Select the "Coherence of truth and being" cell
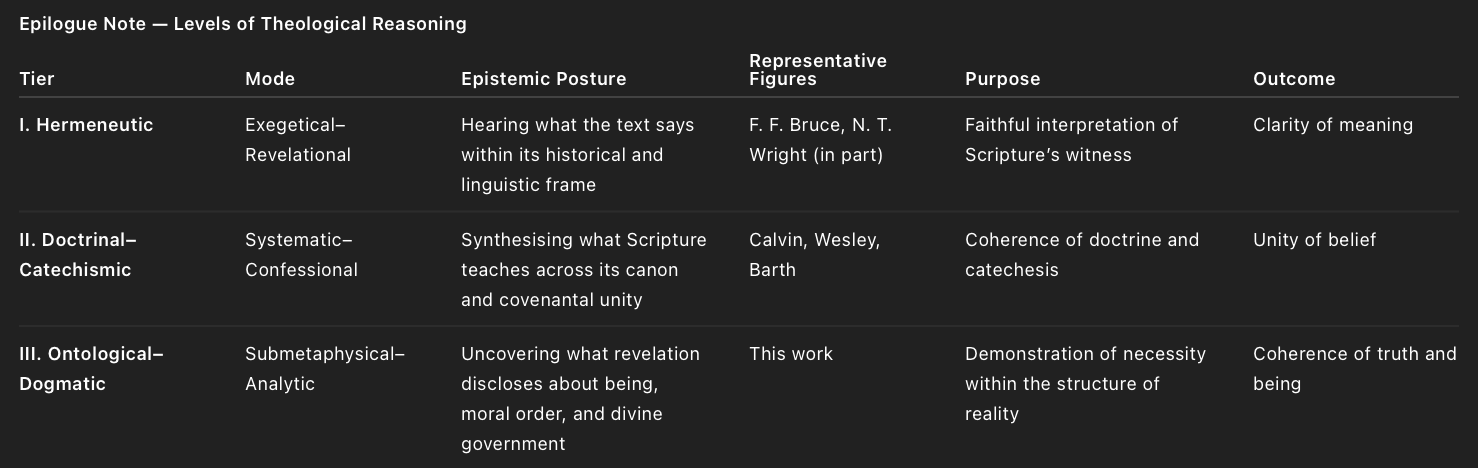The width and height of the screenshot is (1478, 468). [x=1354, y=369]
